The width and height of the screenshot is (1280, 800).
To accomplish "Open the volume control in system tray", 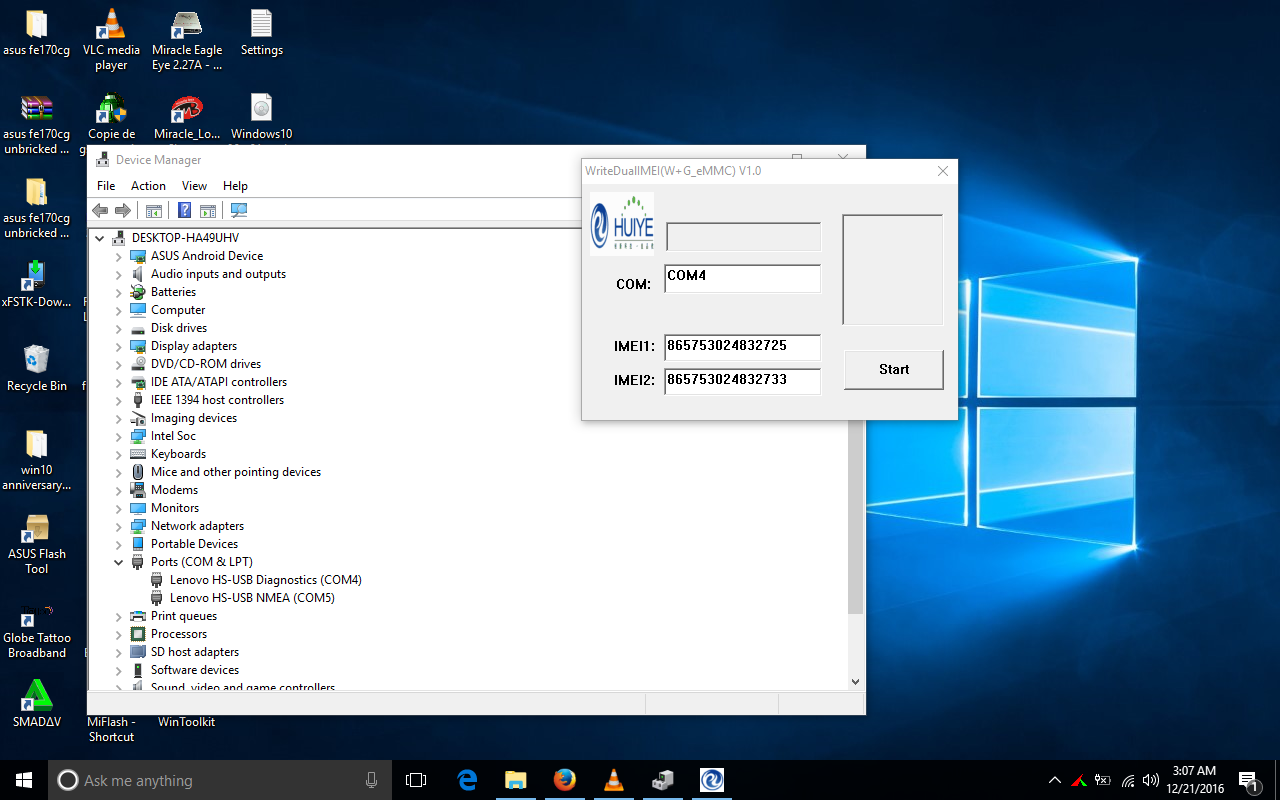I will (x=1151, y=780).
